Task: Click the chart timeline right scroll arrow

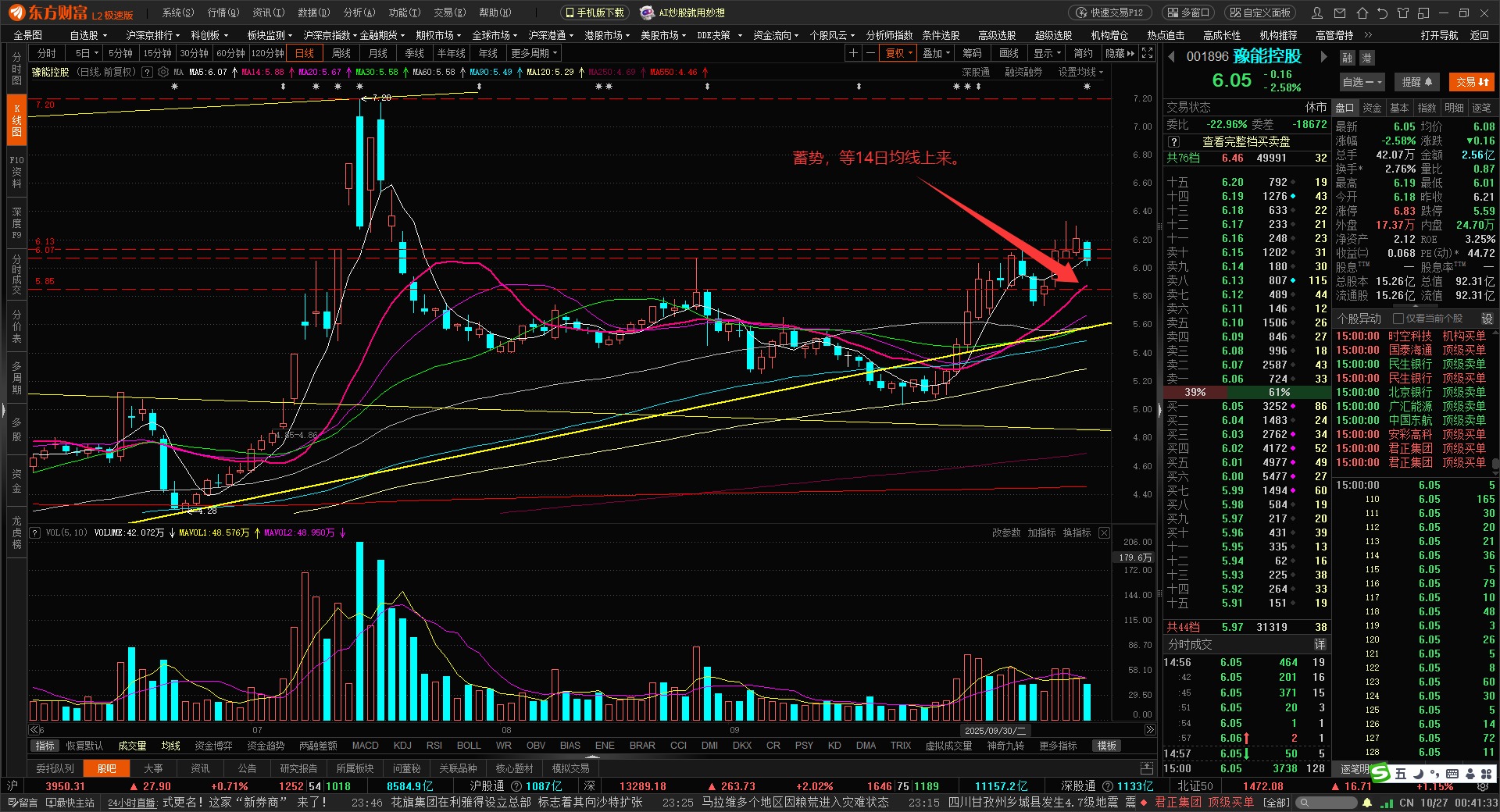Action: point(1149,730)
